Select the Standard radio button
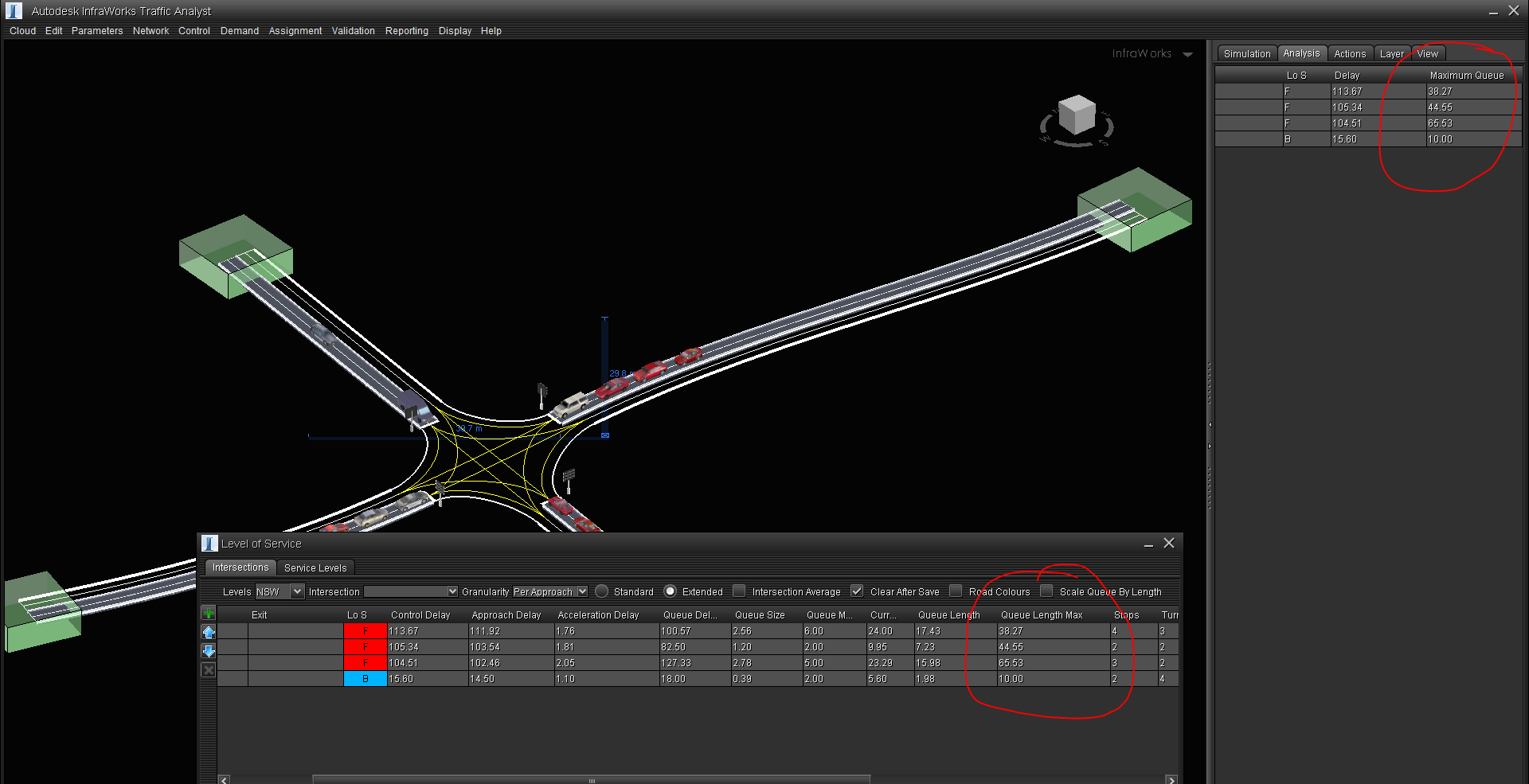The width and height of the screenshot is (1529, 784). coord(601,591)
